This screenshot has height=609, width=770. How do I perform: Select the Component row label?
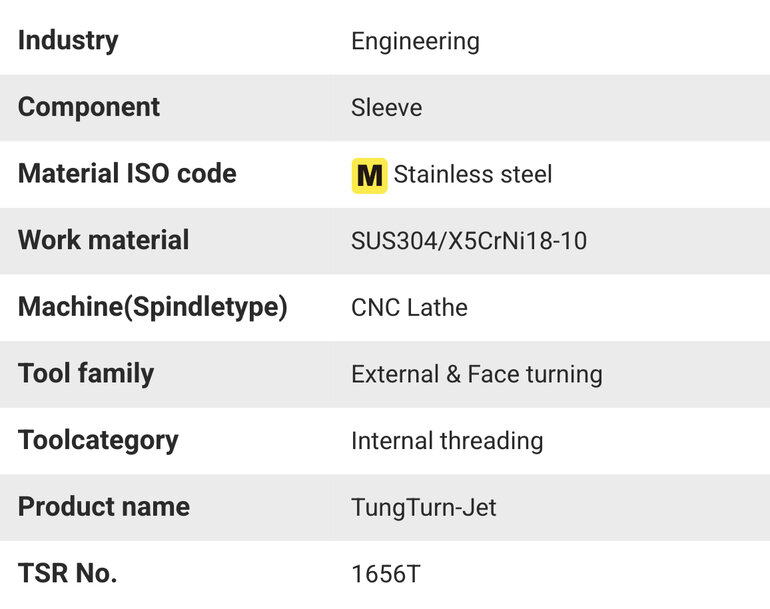click(89, 108)
